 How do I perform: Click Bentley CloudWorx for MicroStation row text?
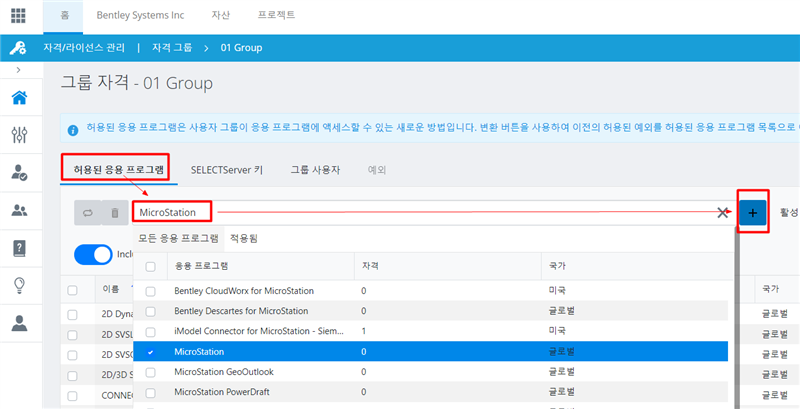point(244,291)
